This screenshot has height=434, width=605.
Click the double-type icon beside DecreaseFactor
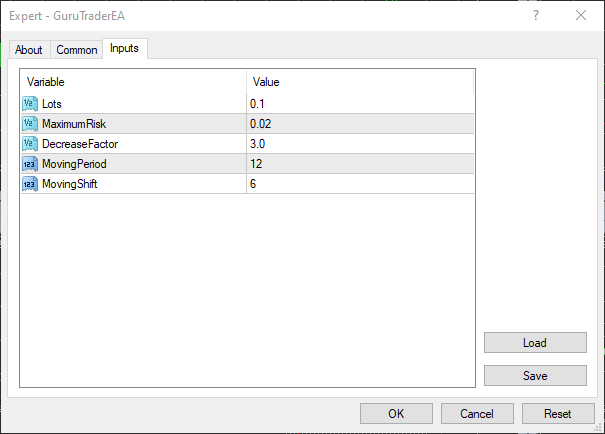30,144
